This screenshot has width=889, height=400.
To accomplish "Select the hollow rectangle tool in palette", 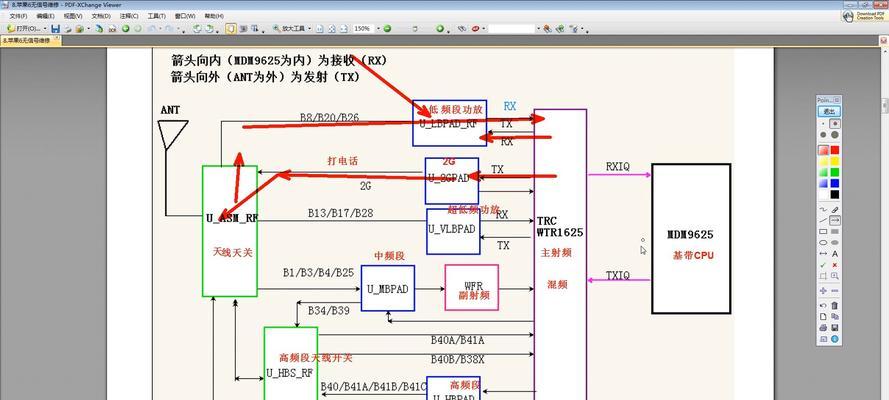I will click(x=823, y=231).
